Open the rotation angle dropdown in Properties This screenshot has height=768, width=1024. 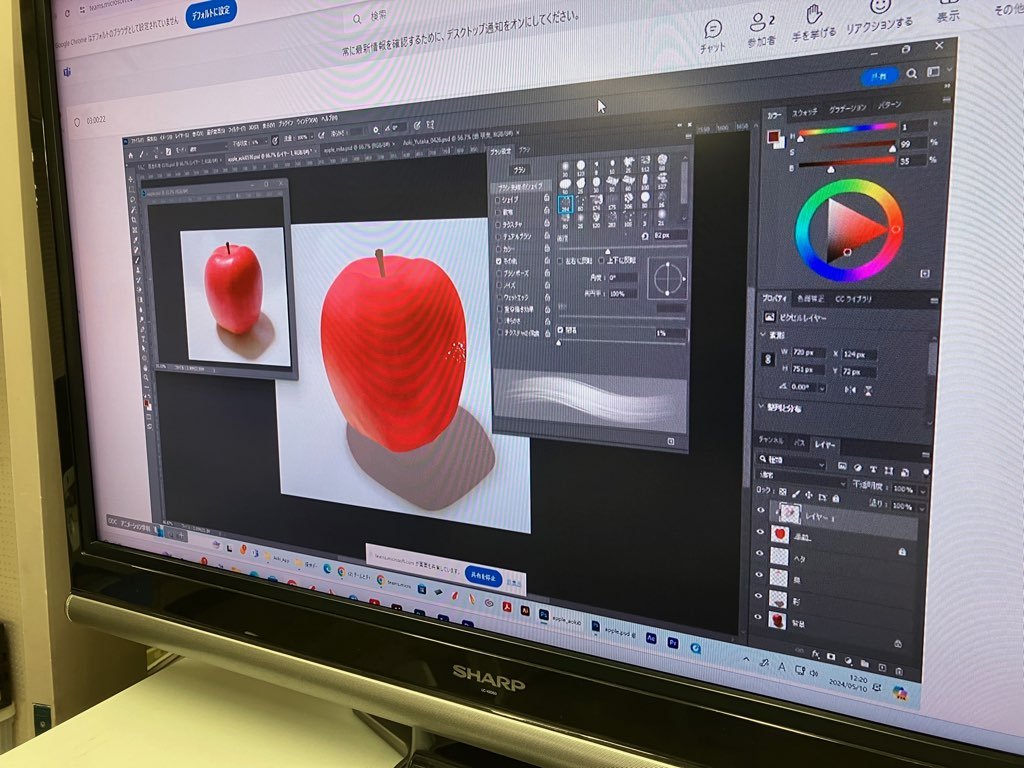(822, 388)
